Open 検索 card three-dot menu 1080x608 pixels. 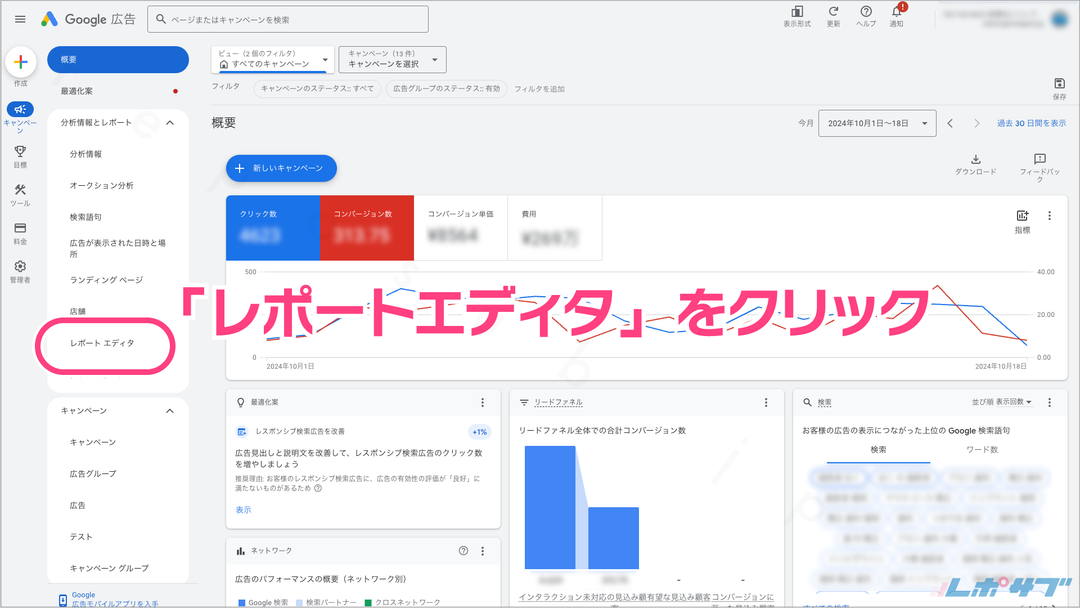point(1049,403)
